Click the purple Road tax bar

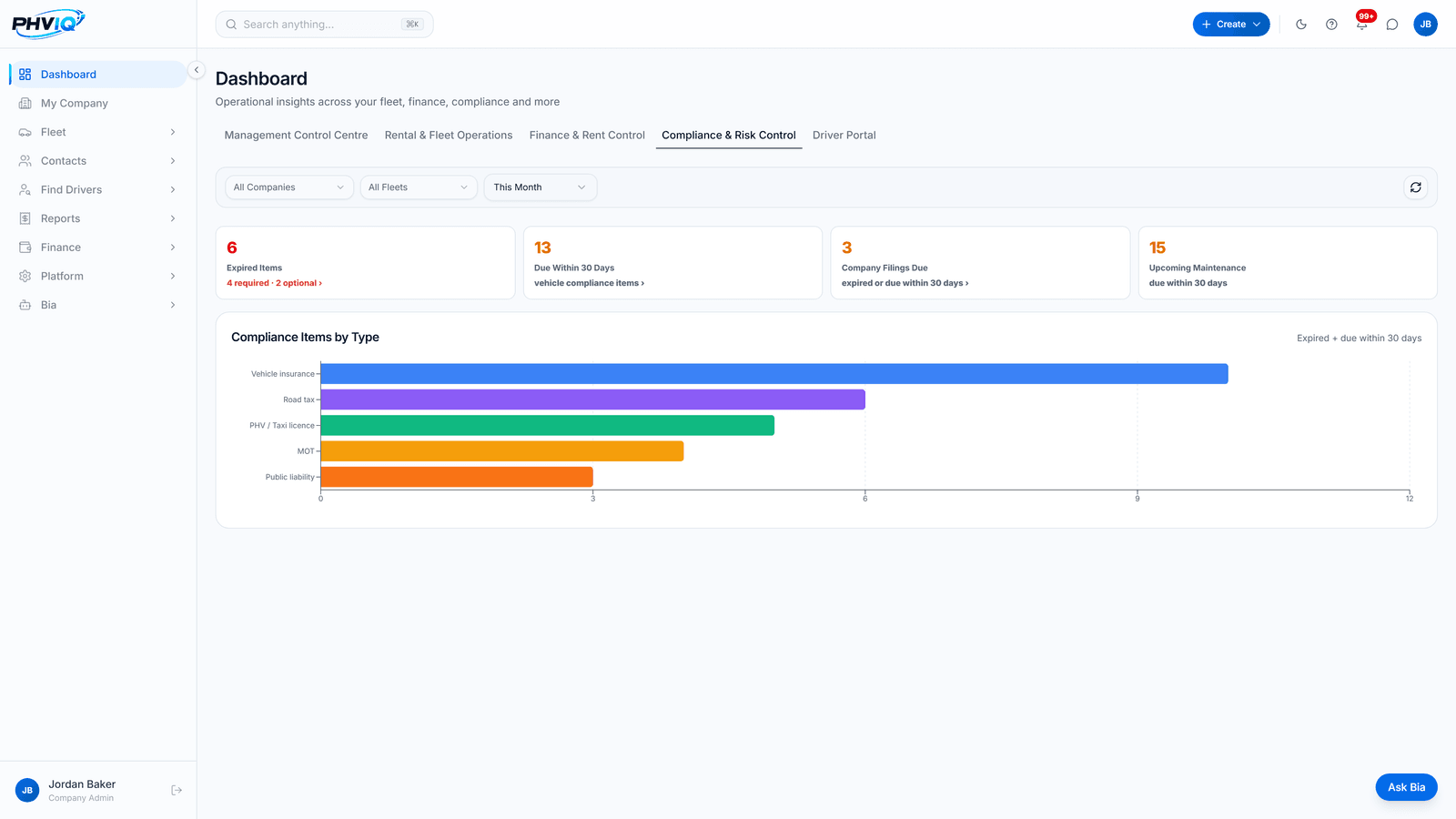[593, 399]
